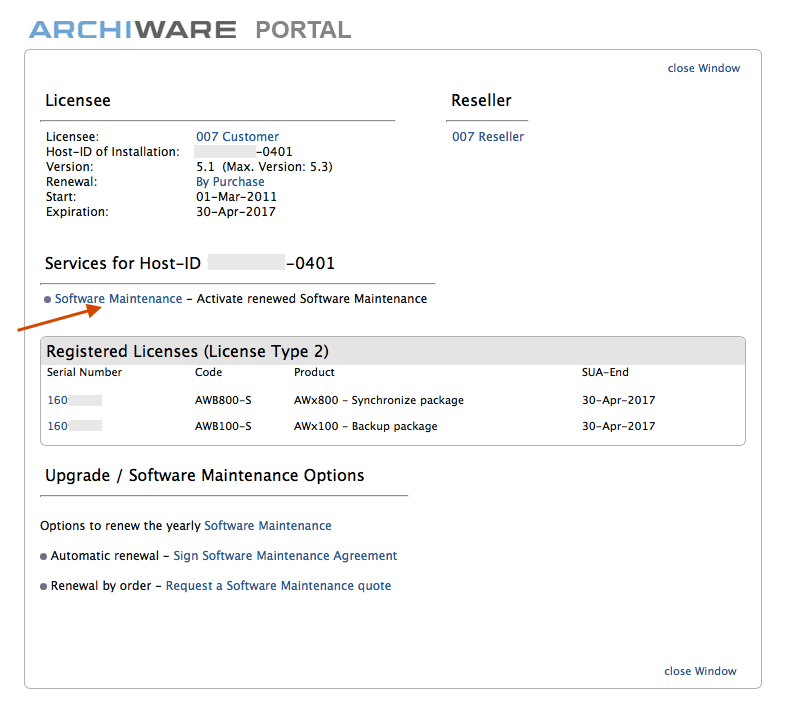Select Sign Software Maintenance Agreement

click(285, 556)
